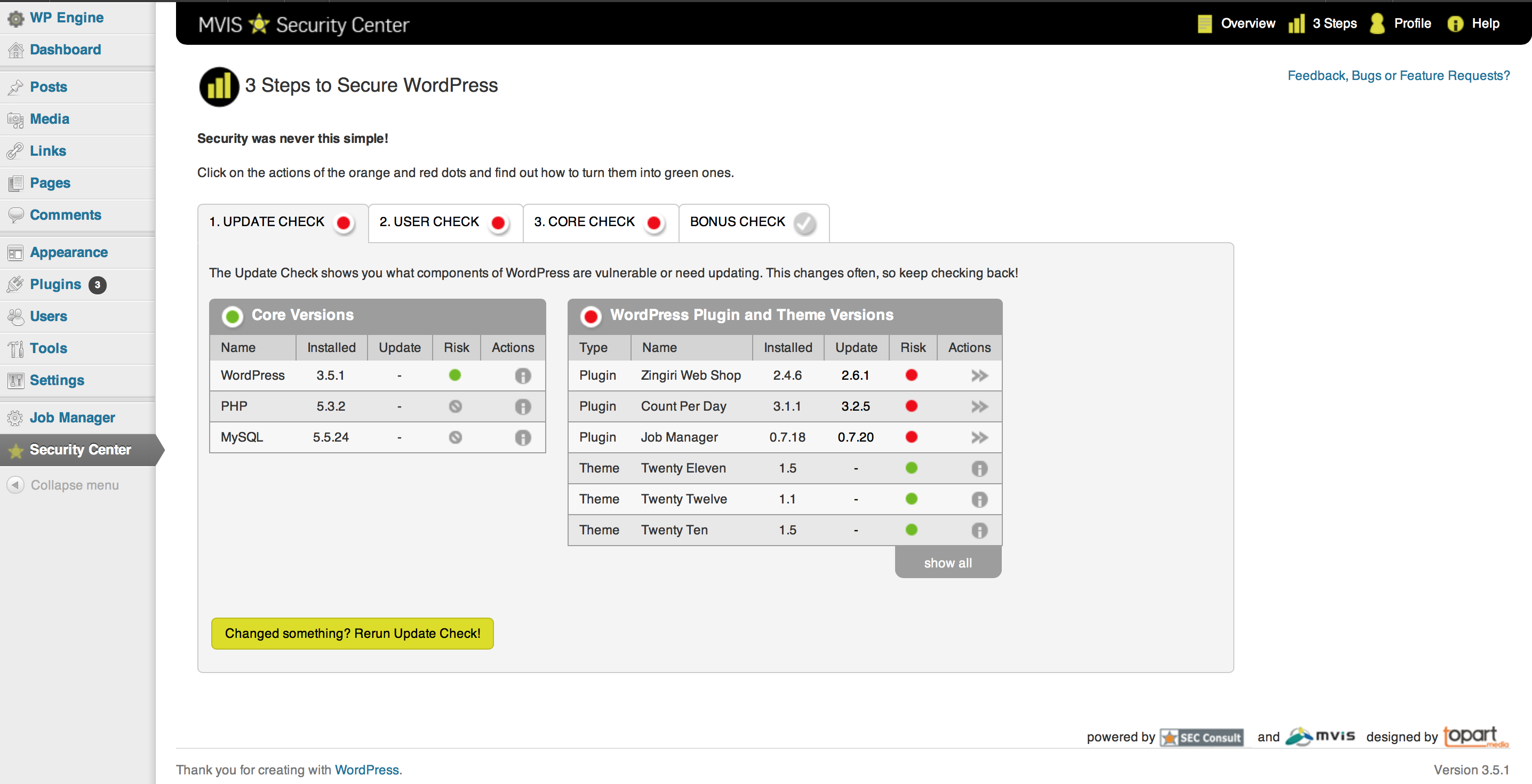Click Job Manager update version 0.7.20
1532x784 pixels.
(x=855, y=437)
